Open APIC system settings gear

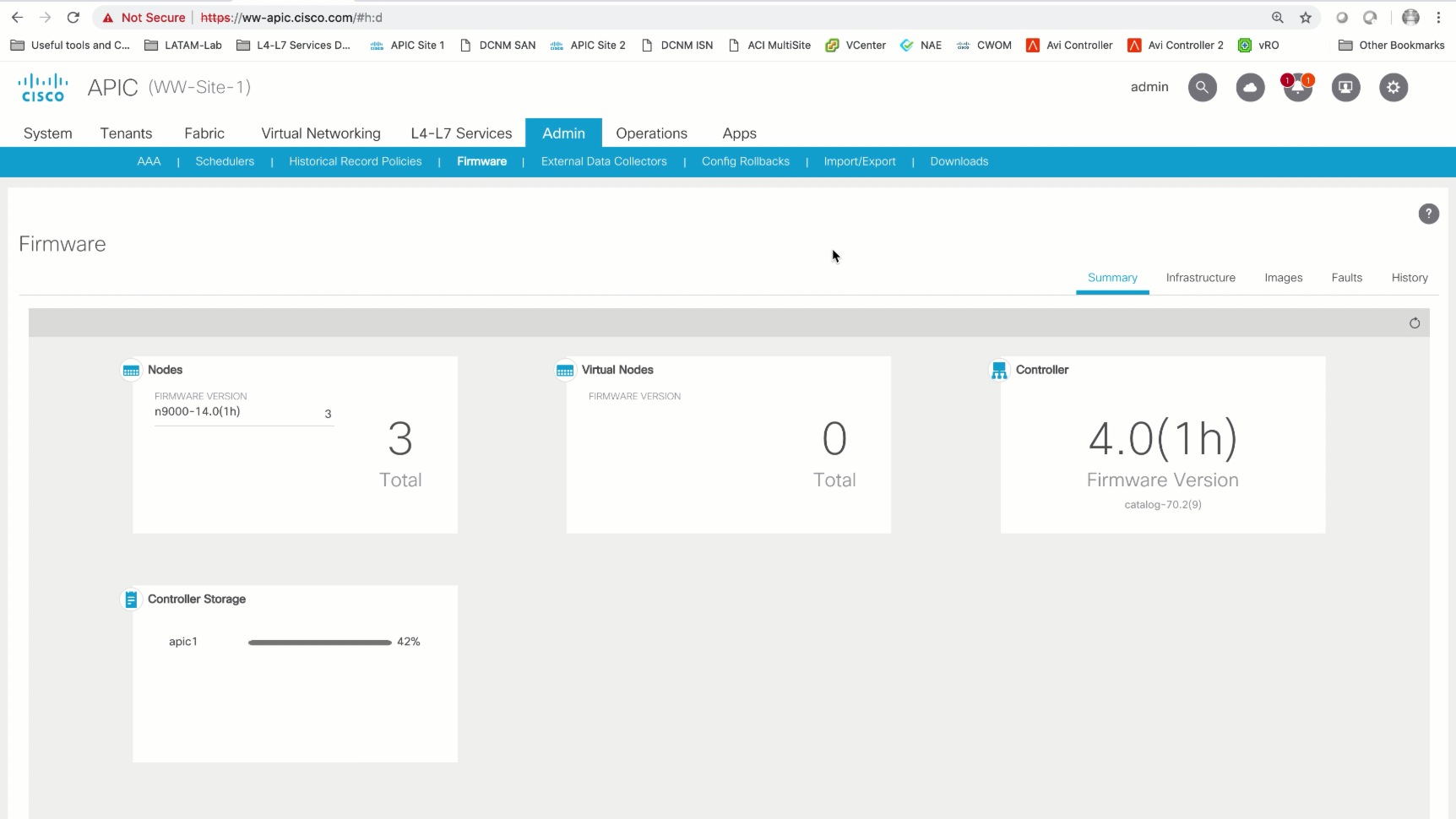[x=1394, y=87]
